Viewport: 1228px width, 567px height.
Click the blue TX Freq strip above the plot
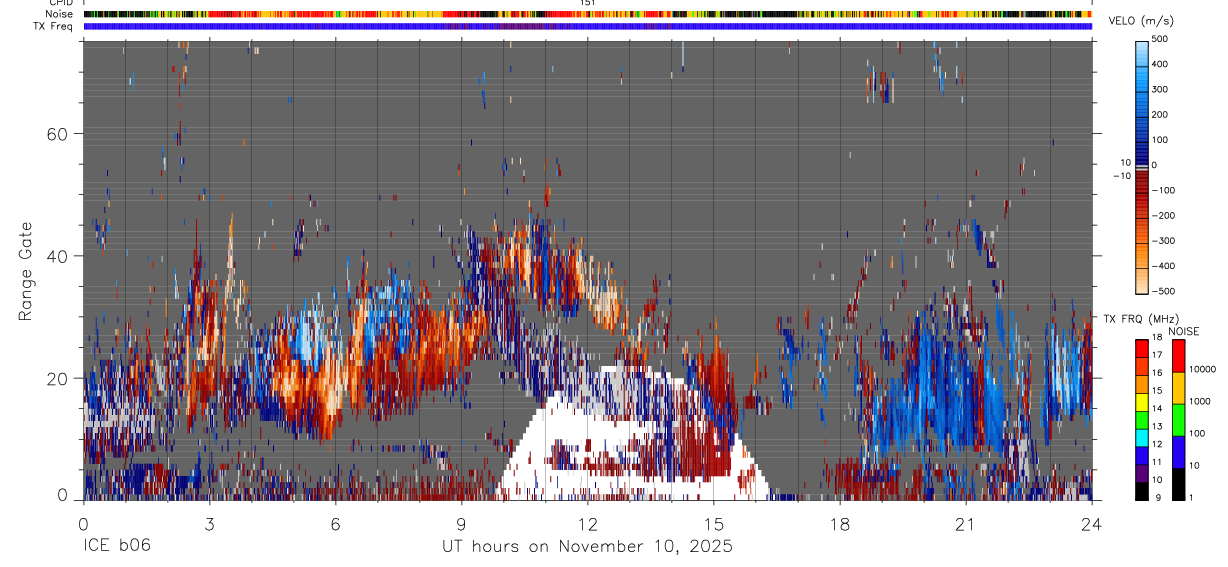click(588, 26)
